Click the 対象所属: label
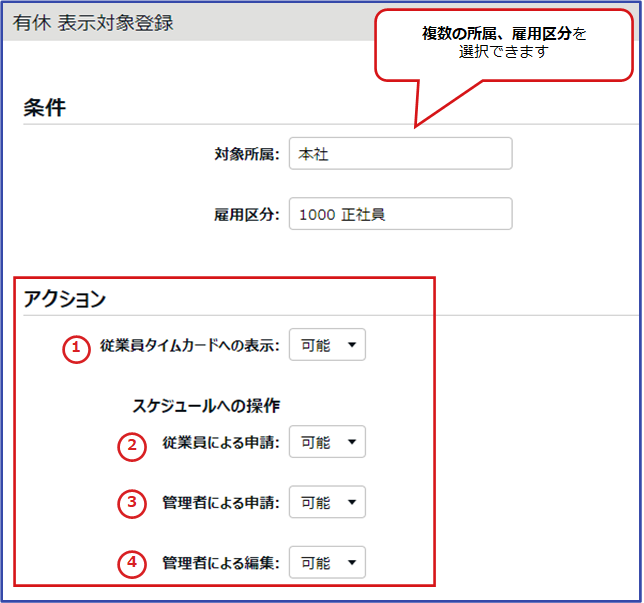Screen dimensions: 644x603 coord(247,154)
